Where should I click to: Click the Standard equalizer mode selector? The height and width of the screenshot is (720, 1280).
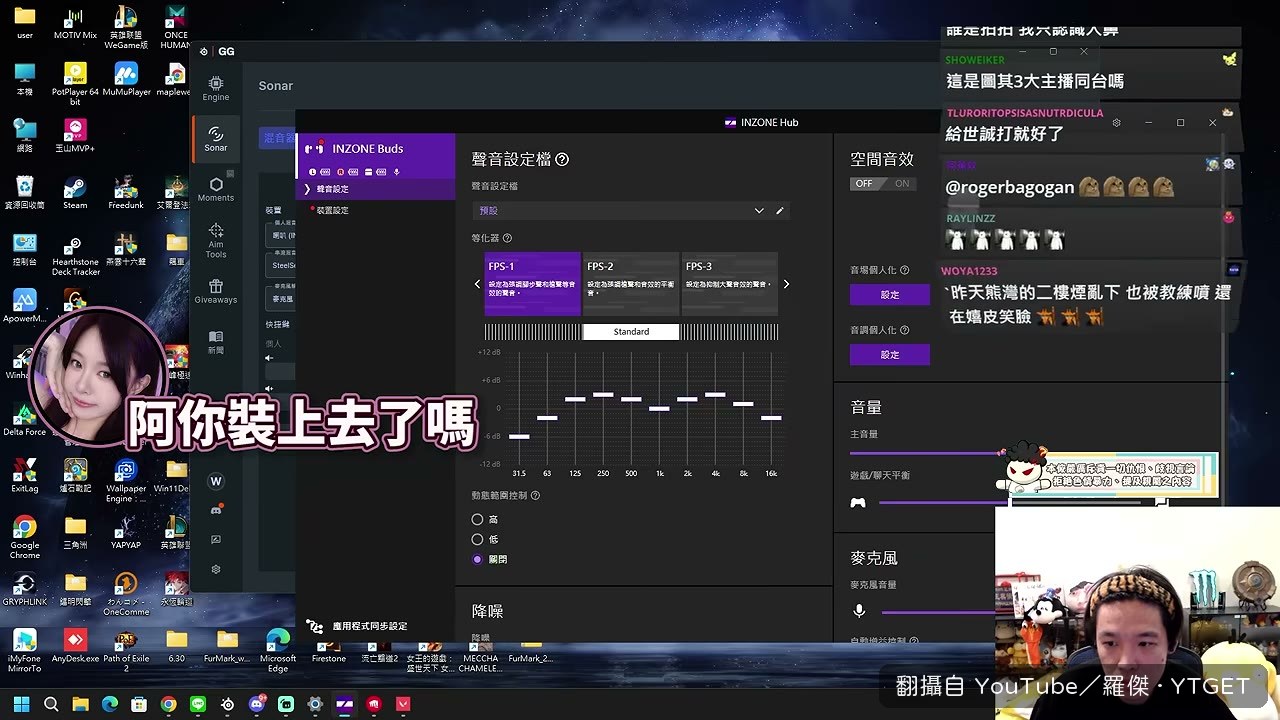[x=631, y=332]
